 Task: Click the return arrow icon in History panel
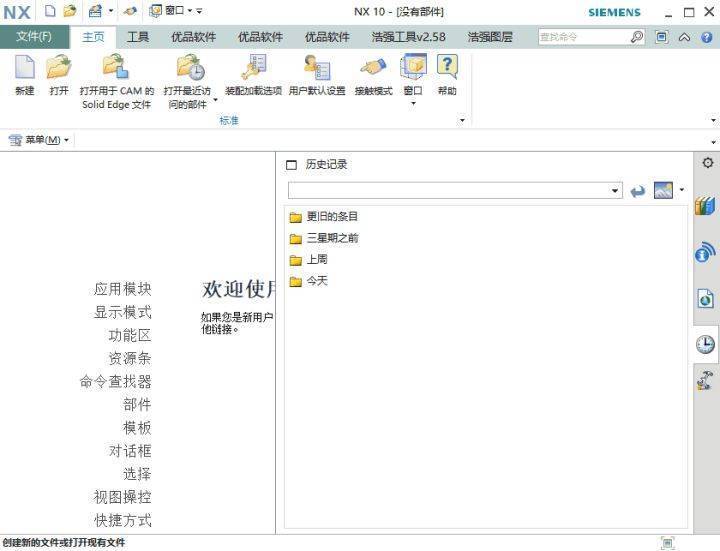click(x=638, y=191)
